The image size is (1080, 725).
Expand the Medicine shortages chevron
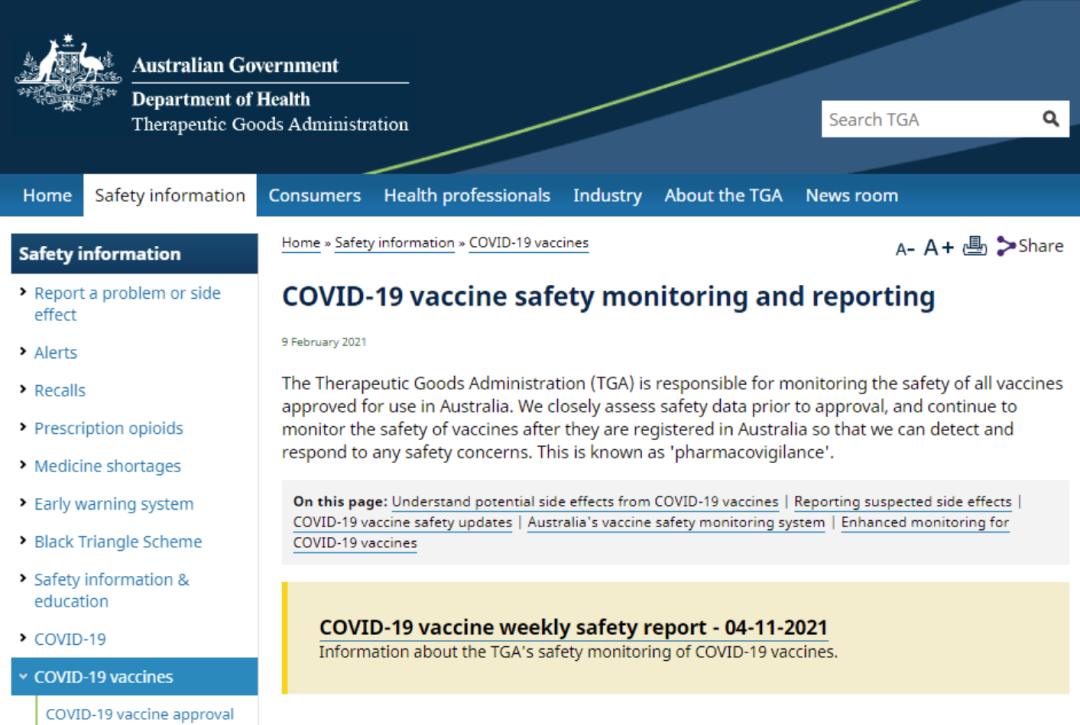click(x=23, y=465)
